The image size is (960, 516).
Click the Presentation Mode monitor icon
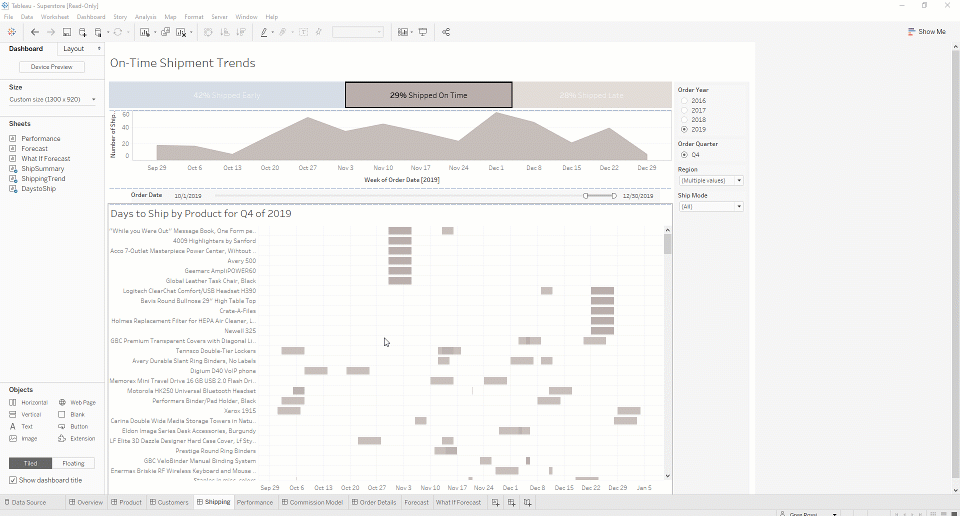422,32
